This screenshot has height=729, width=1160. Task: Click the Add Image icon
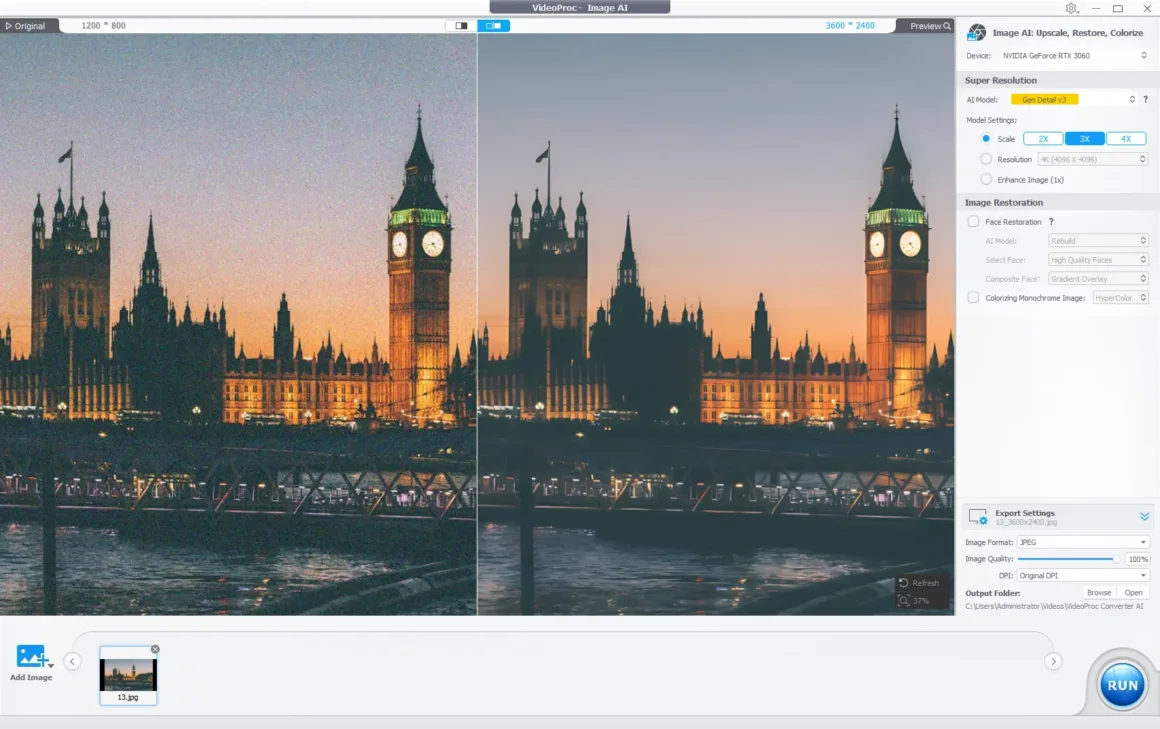[x=30, y=656]
